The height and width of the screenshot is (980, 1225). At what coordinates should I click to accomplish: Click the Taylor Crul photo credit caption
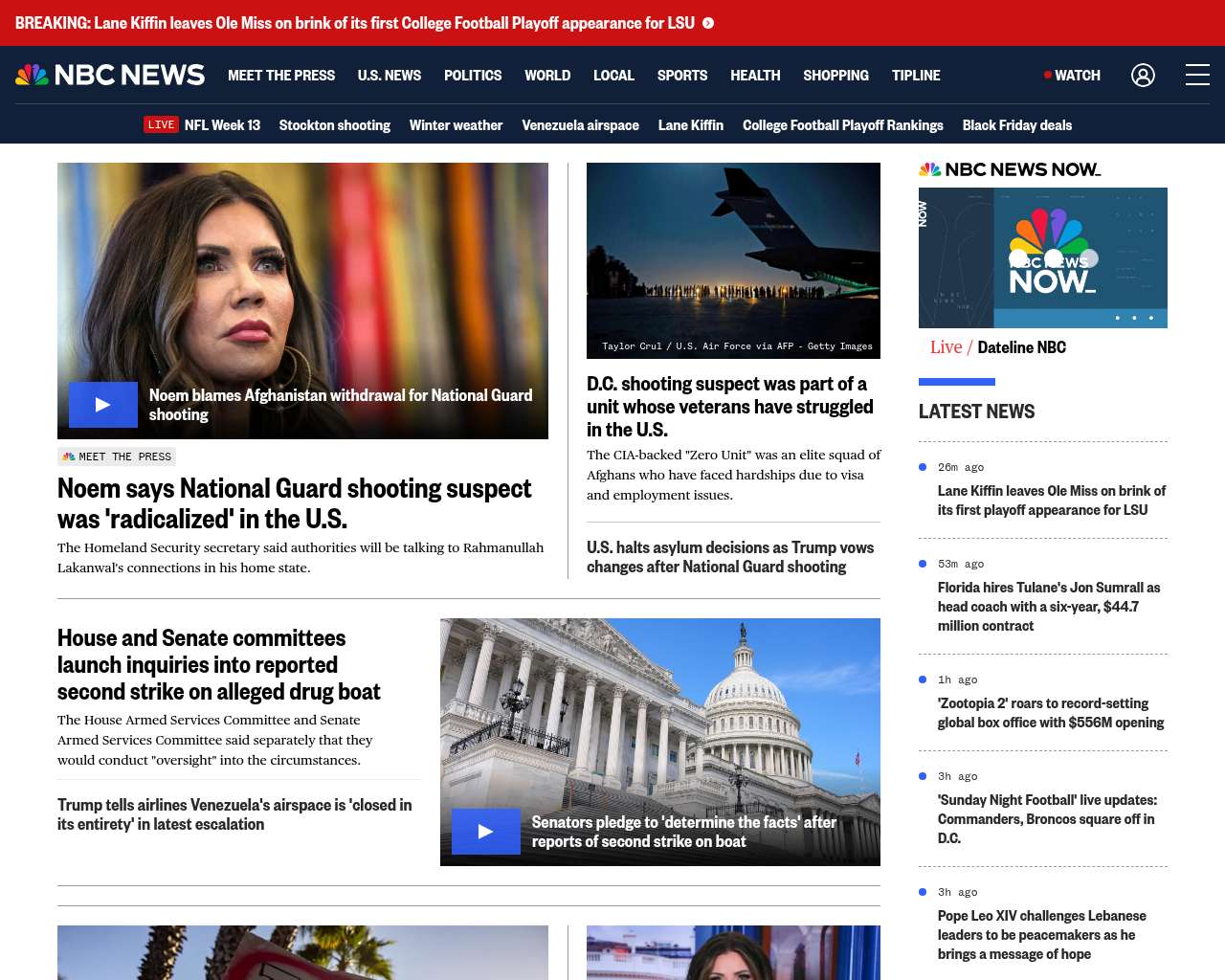737,346
